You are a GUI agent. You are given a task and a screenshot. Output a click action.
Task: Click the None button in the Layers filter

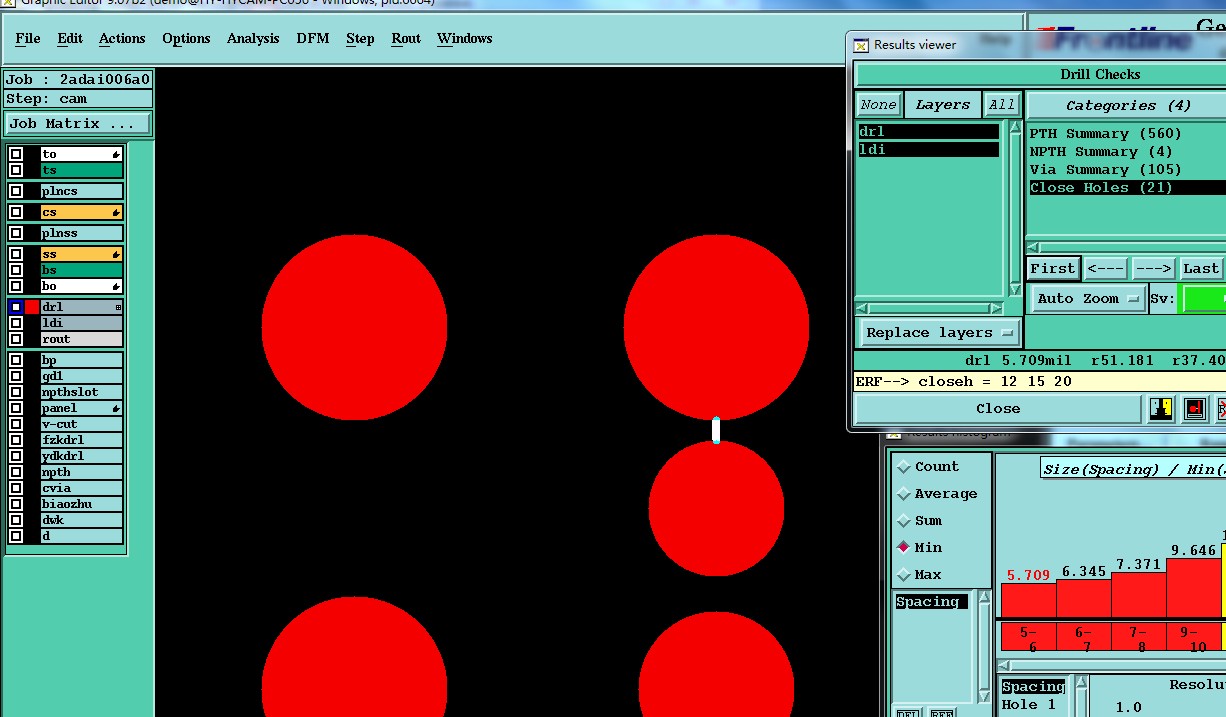pyautogui.click(x=878, y=104)
